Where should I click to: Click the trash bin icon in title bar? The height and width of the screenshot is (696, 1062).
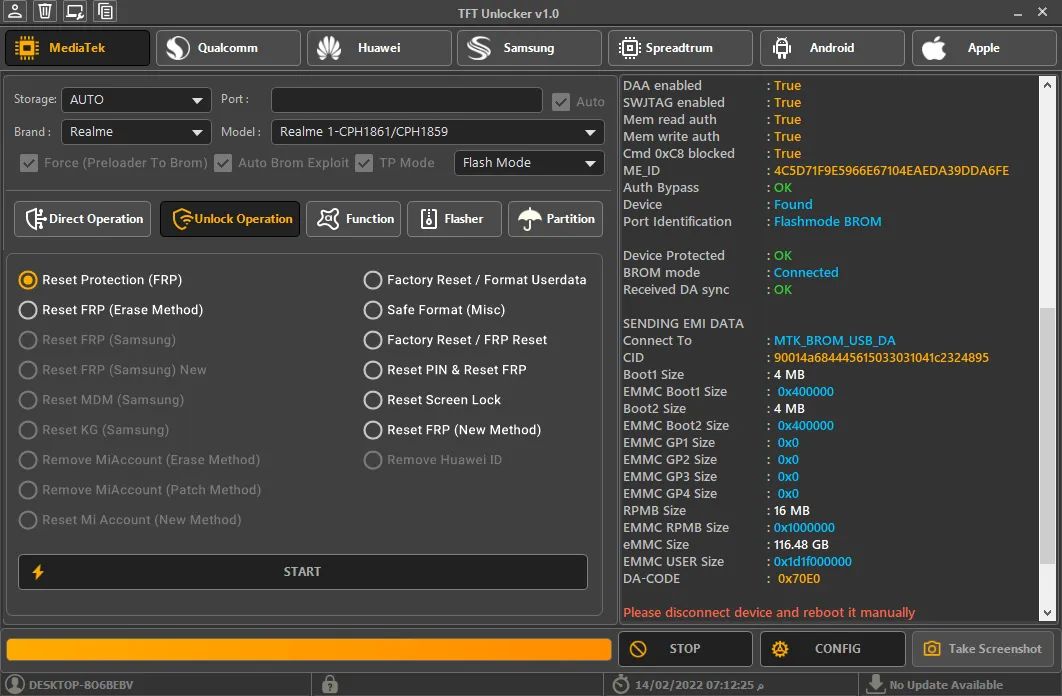coord(45,11)
